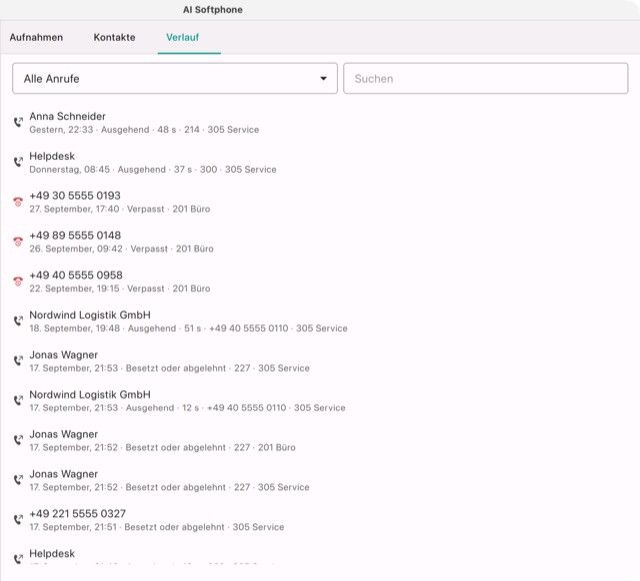Viewport: 640px width, 581px height.
Task: Select the Verlauf tab
Action: pyautogui.click(x=182, y=37)
